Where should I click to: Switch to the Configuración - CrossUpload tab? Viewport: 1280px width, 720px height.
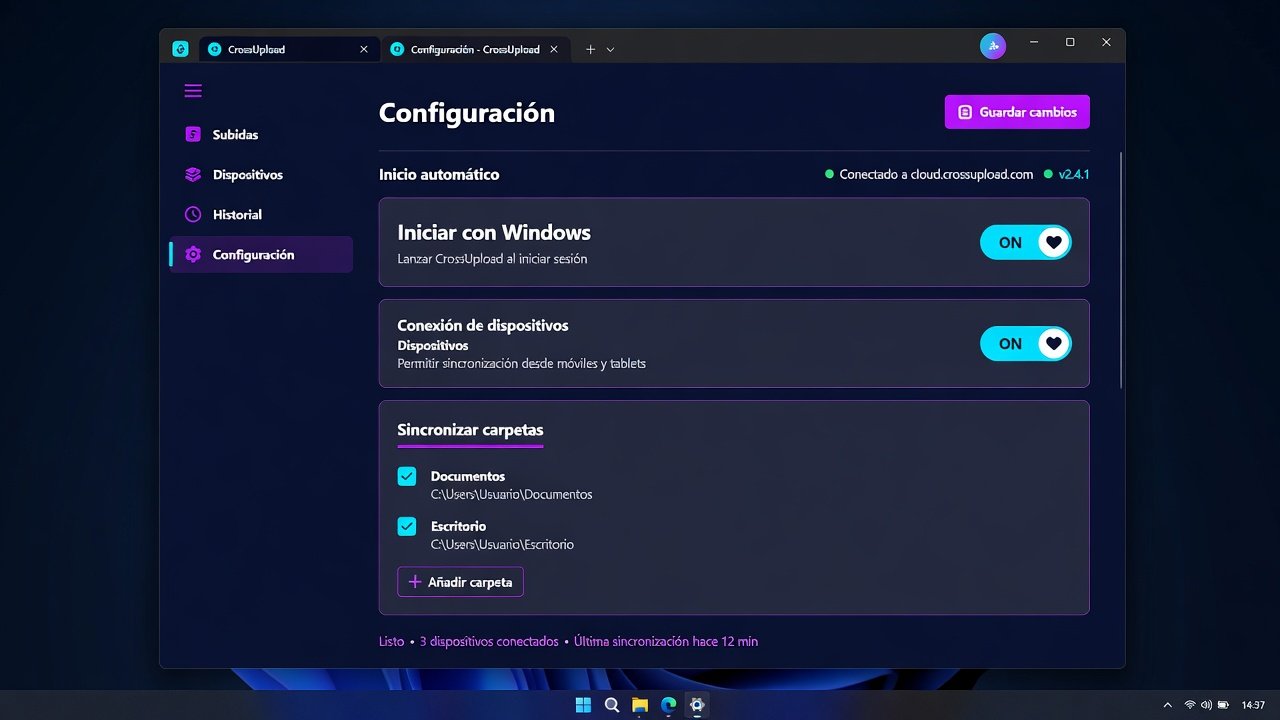pyautogui.click(x=476, y=49)
